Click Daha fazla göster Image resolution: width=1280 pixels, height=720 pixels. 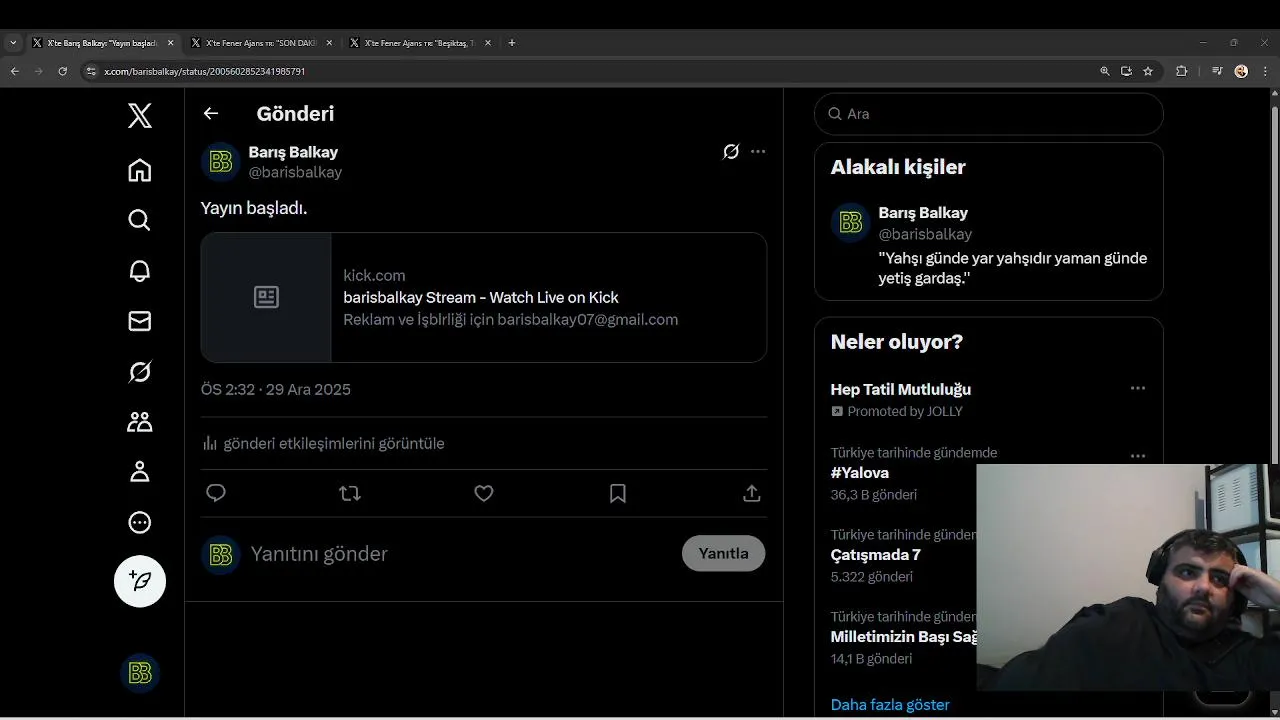coord(890,705)
